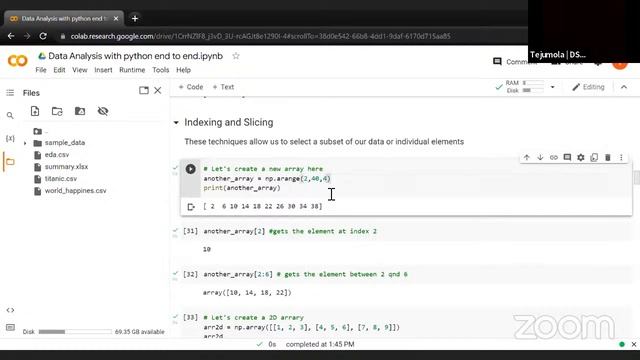Copy link to cell icon
The height and width of the screenshot is (360, 640).
point(553,157)
